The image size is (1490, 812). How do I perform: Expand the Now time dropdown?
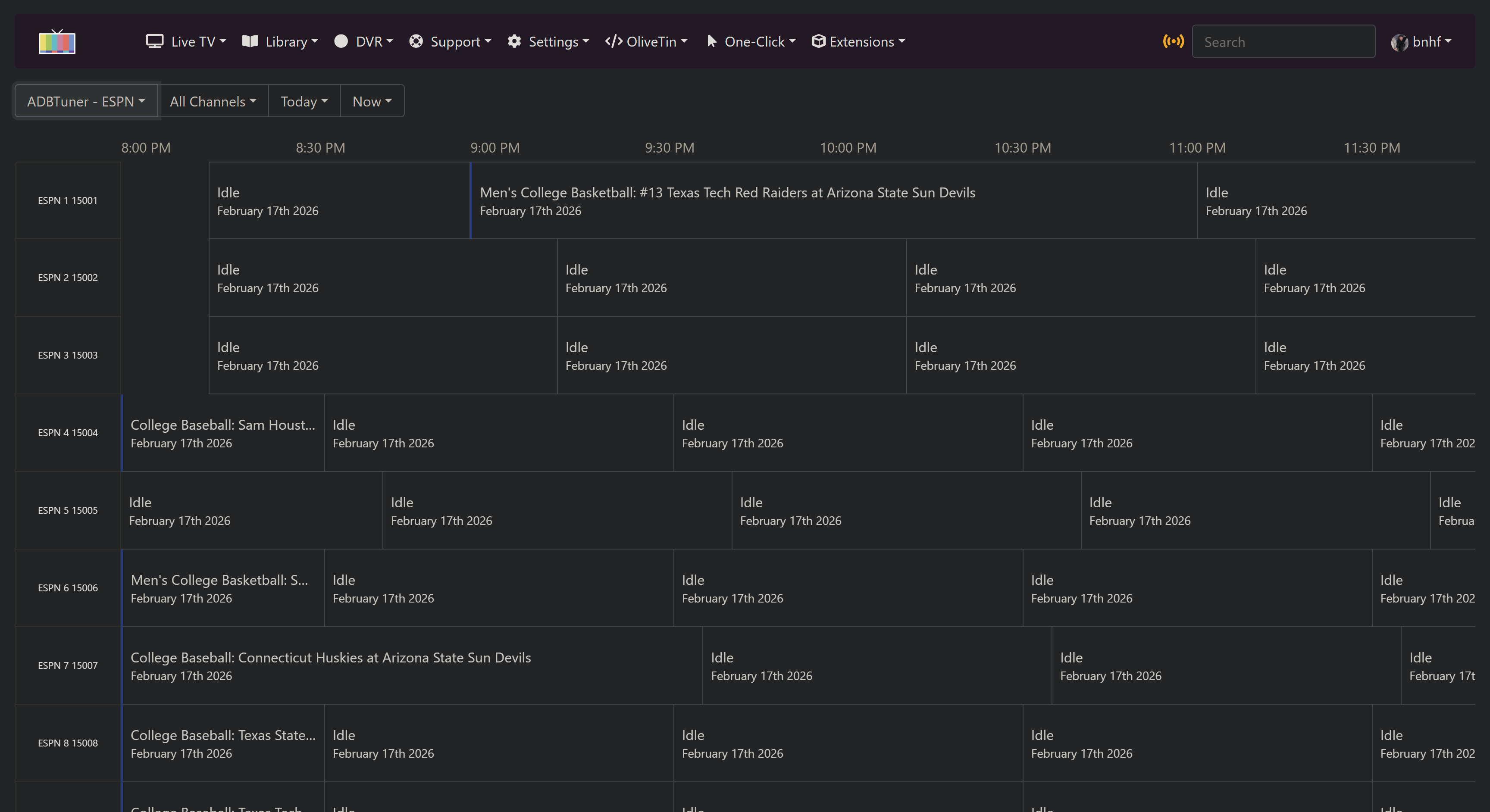pyautogui.click(x=372, y=101)
